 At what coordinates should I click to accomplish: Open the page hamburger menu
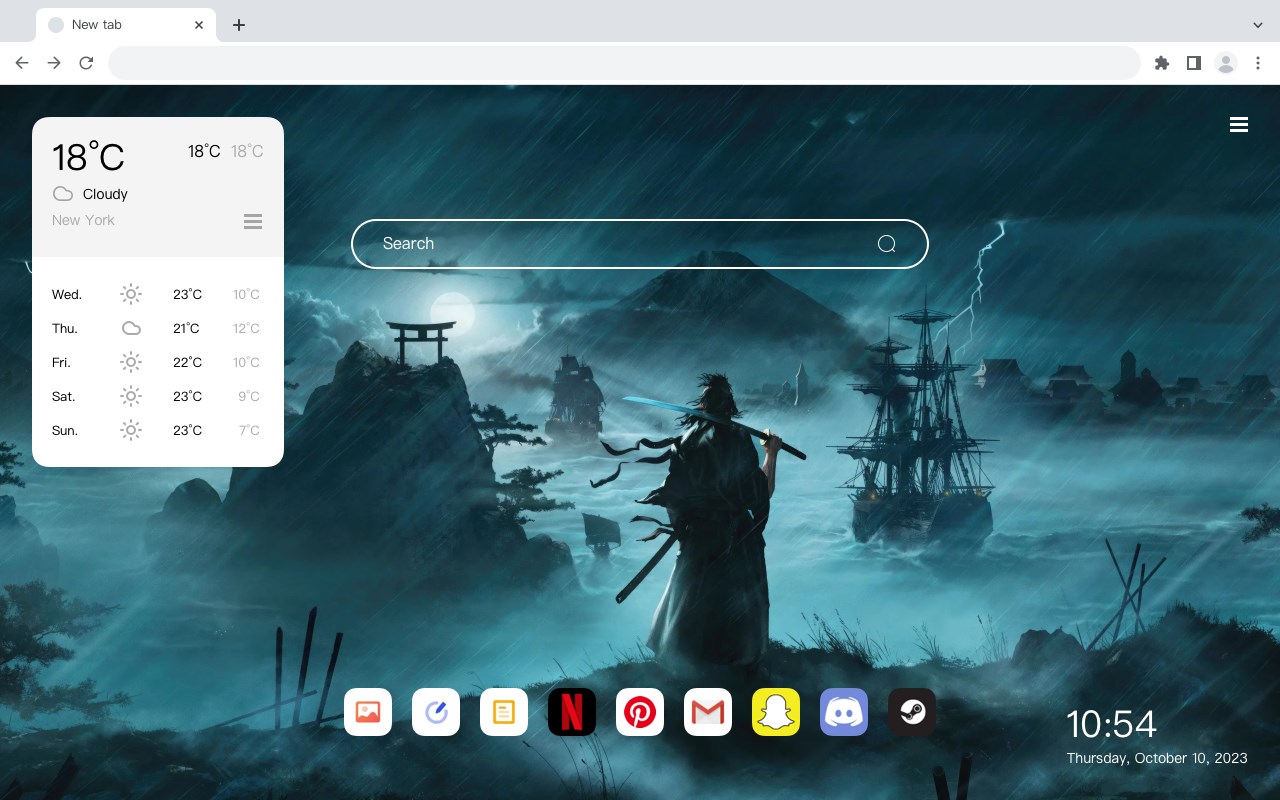click(x=1239, y=125)
